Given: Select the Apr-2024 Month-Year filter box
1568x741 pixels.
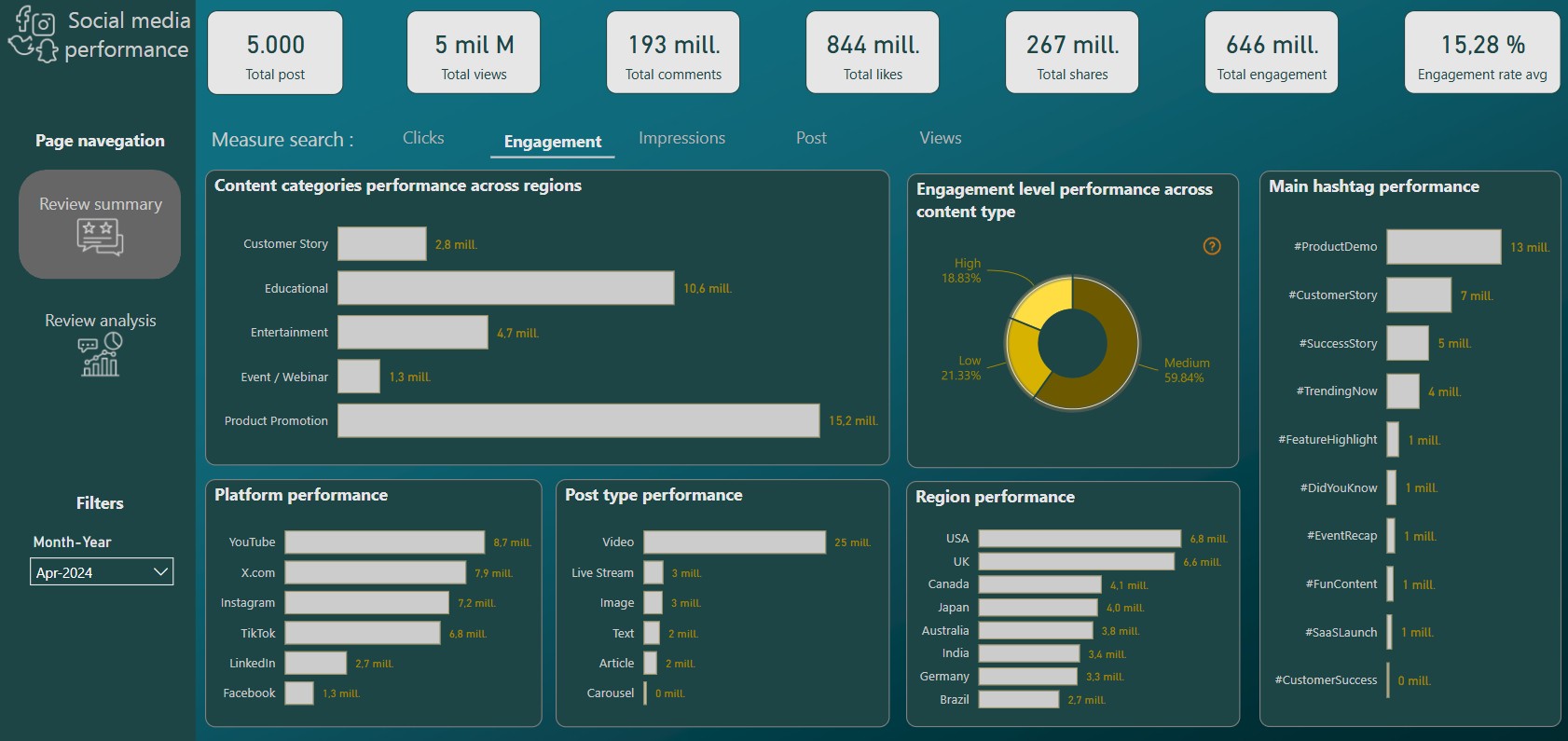Looking at the screenshot, I should click(91, 572).
